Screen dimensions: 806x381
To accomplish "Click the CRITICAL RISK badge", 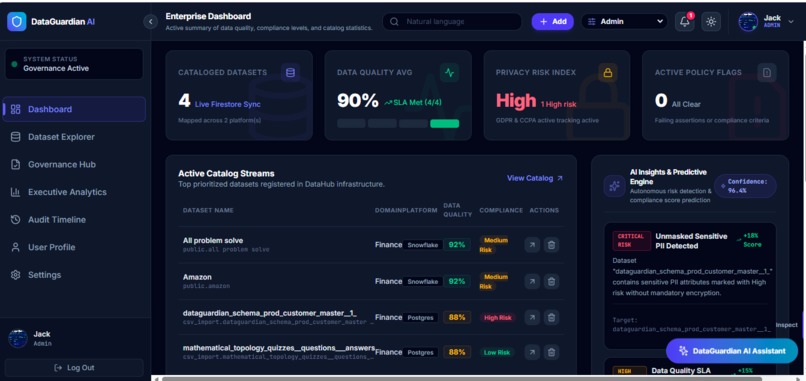I will tap(631, 241).
